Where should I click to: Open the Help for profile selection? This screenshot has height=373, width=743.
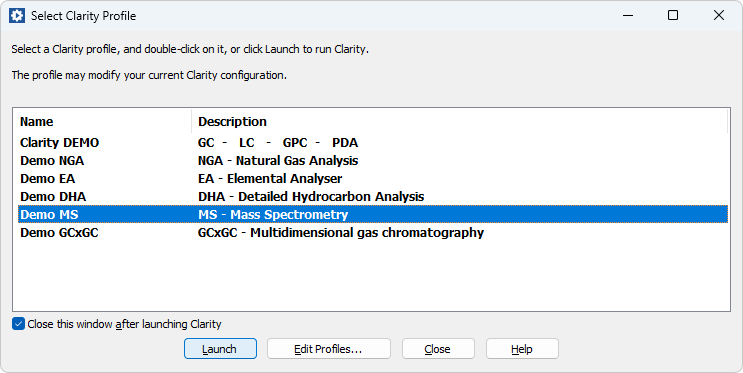coord(522,349)
